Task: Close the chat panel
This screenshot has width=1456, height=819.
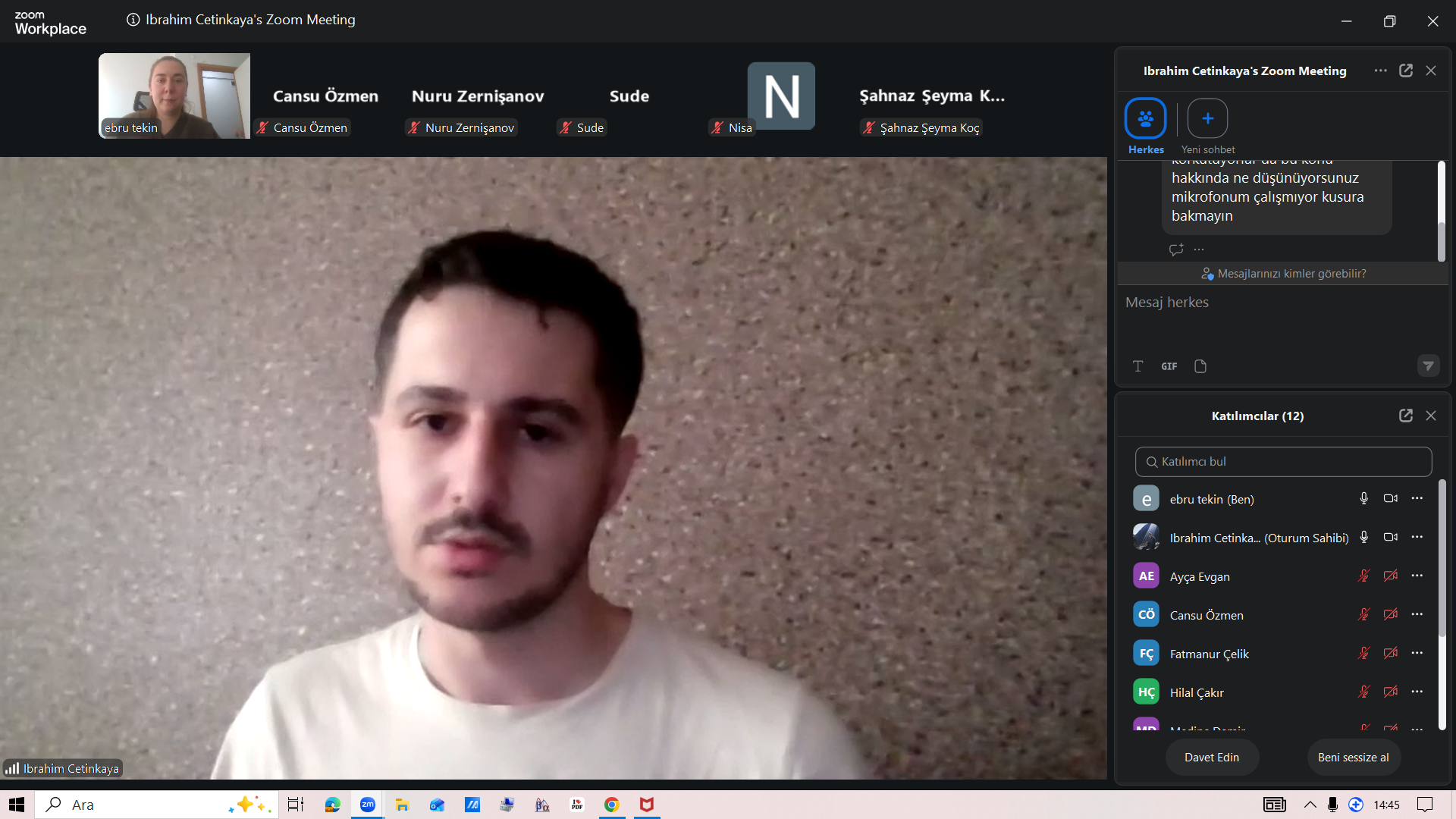Action: pyautogui.click(x=1431, y=71)
